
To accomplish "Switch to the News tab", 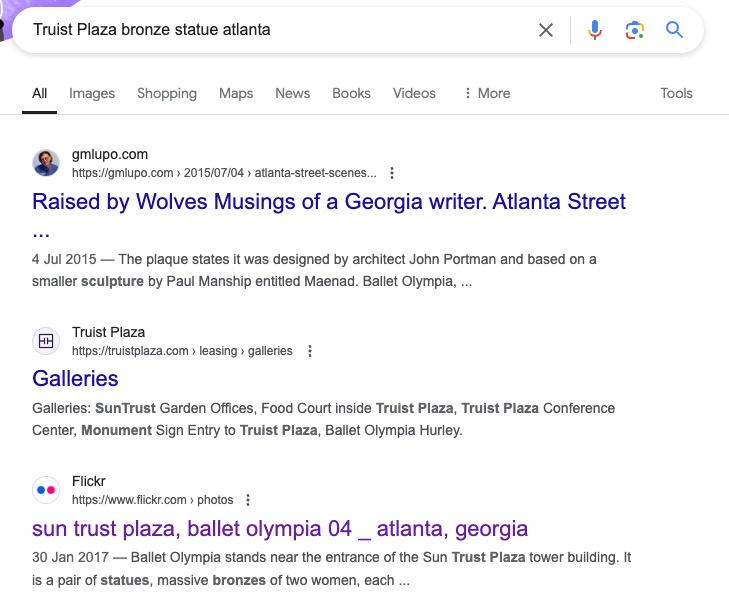I will coord(292,93).
